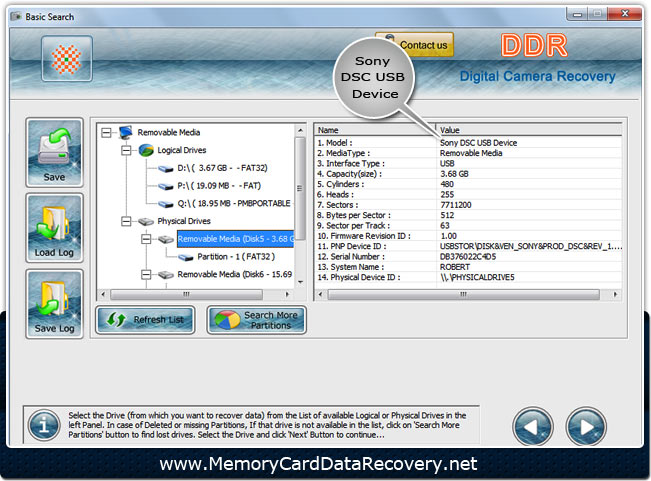This screenshot has height=481, width=651.
Task: Click the Sectors value 7711200
Action: (455, 205)
